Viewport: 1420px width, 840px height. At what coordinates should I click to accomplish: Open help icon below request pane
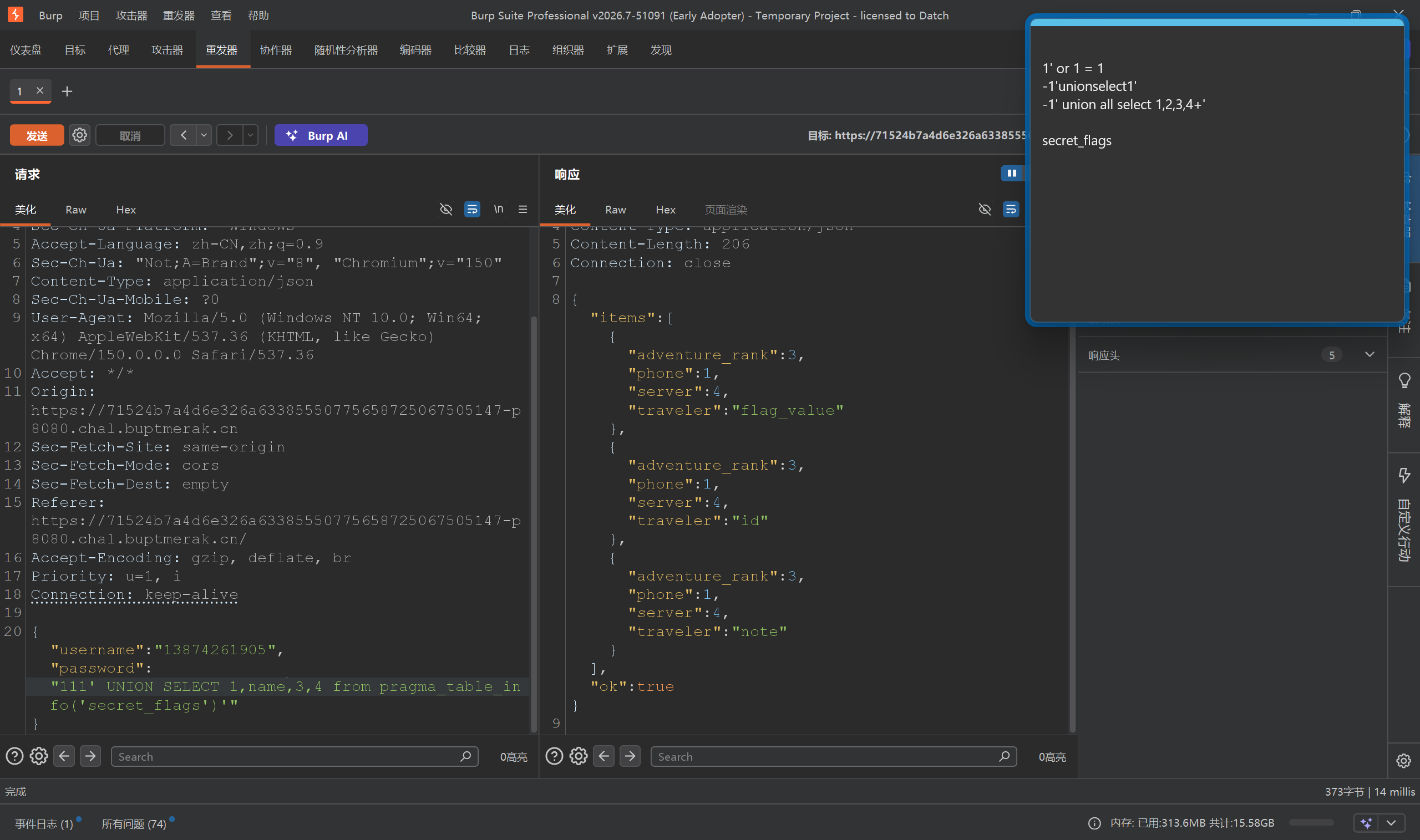tap(14, 756)
